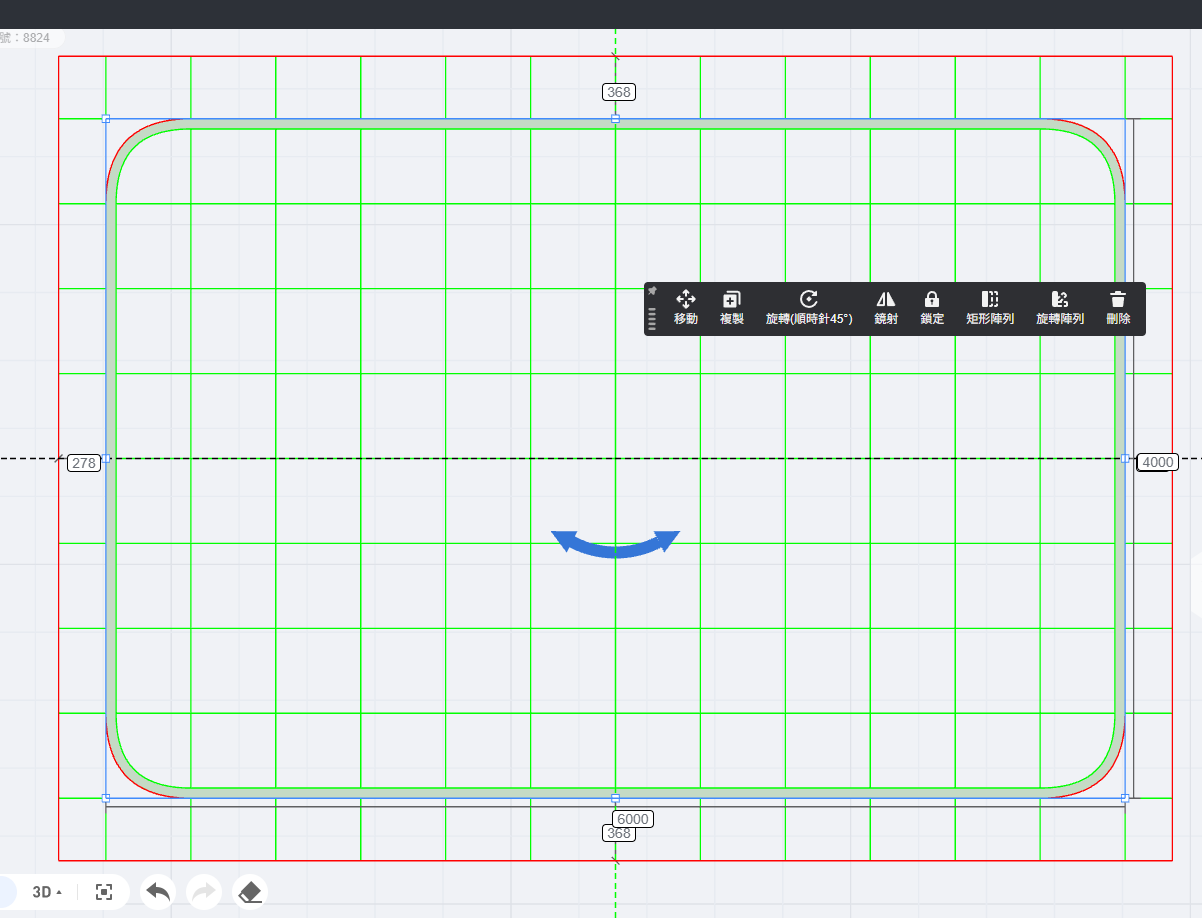Create a rectangular array (矩形陣列)
The image size is (1202, 918).
[x=989, y=308]
